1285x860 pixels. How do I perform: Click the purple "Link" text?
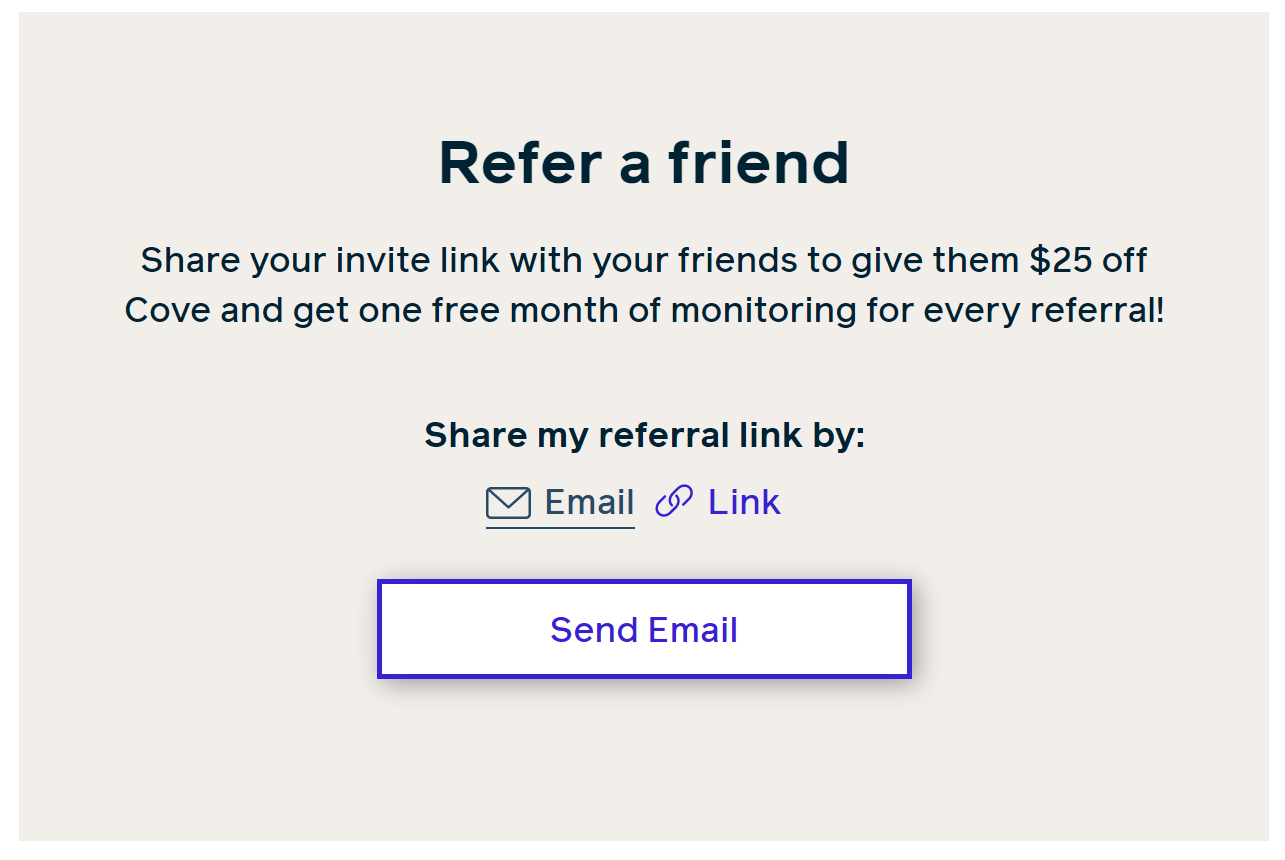coord(744,502)
